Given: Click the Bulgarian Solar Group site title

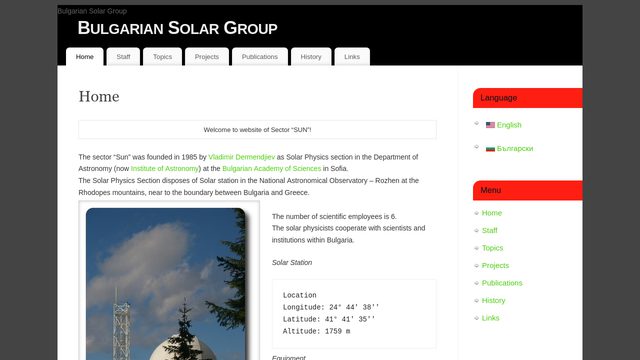Looking at the screenshot, I should coord(178,28).
